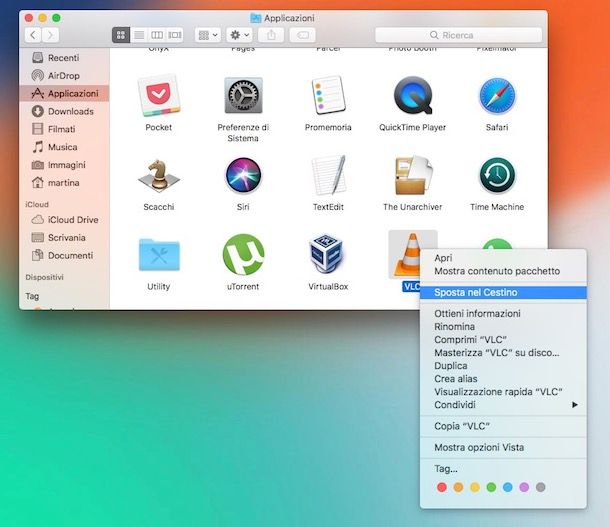Switch to list view mode
Viewport: 610px width, 527px height.
coord(139,35)
